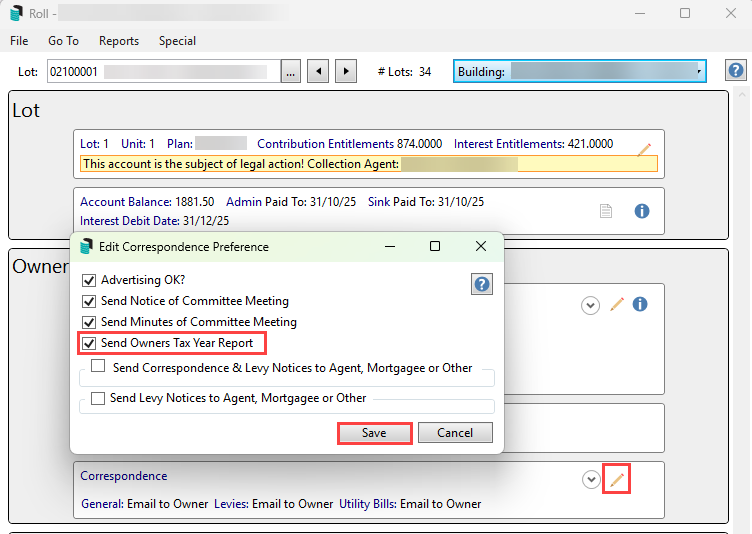The width and height of the screenshot is (752, 534).
Task: Click Sink Paid To: 31/10/25
Action: pos(426,202)
